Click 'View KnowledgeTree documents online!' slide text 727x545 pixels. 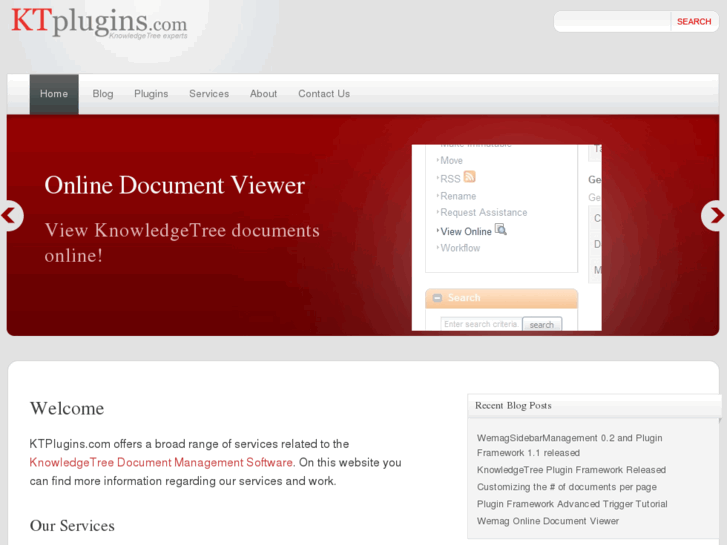182,243
